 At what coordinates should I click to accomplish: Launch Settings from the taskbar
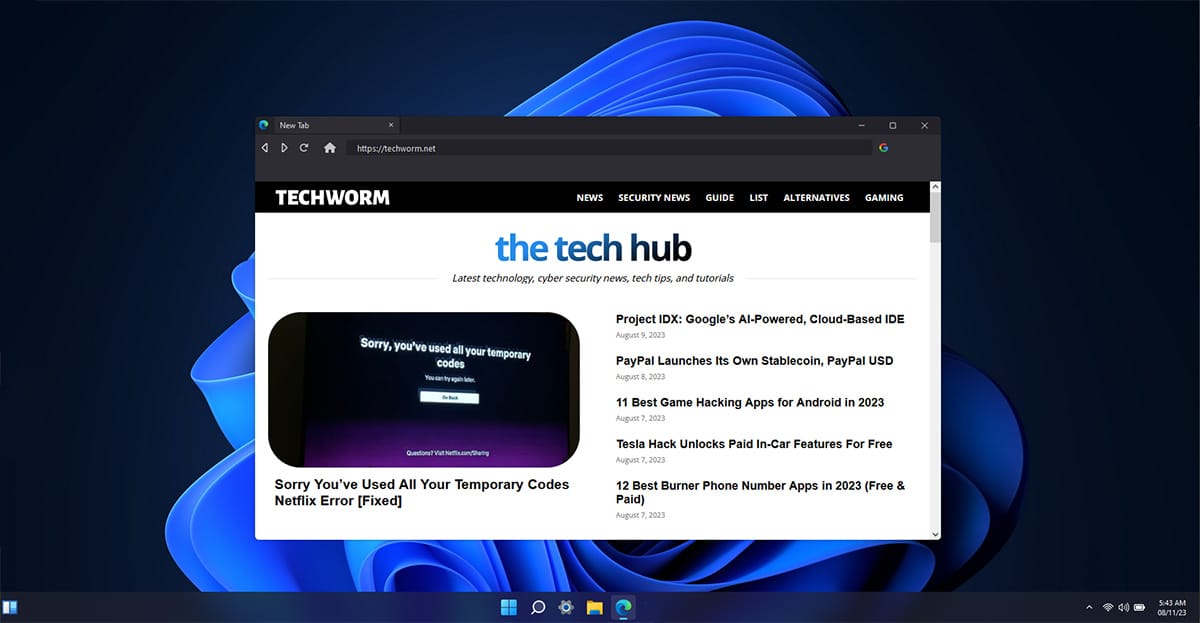click(566, 607)
